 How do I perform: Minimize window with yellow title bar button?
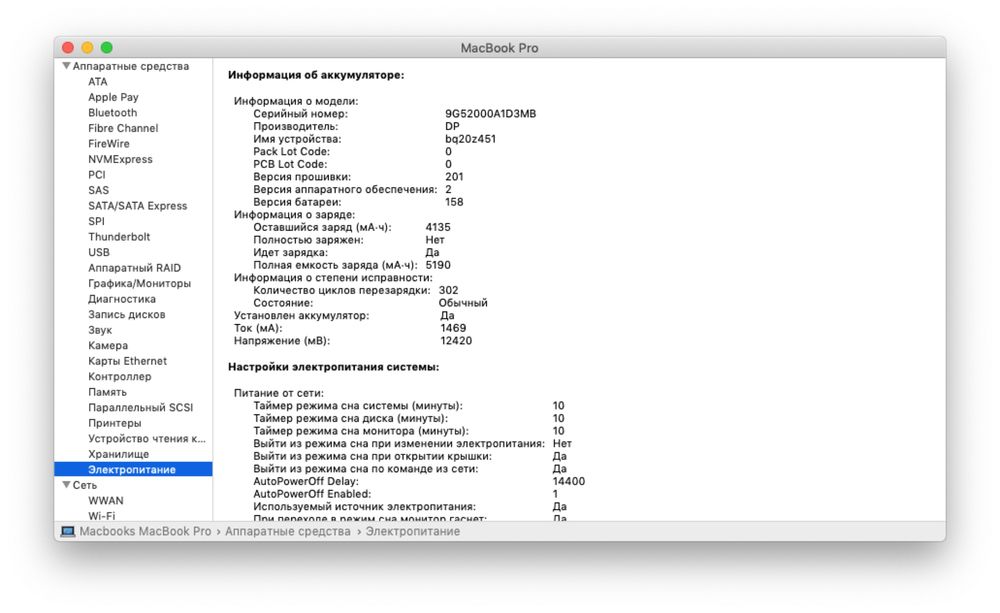tap(87, 48)
